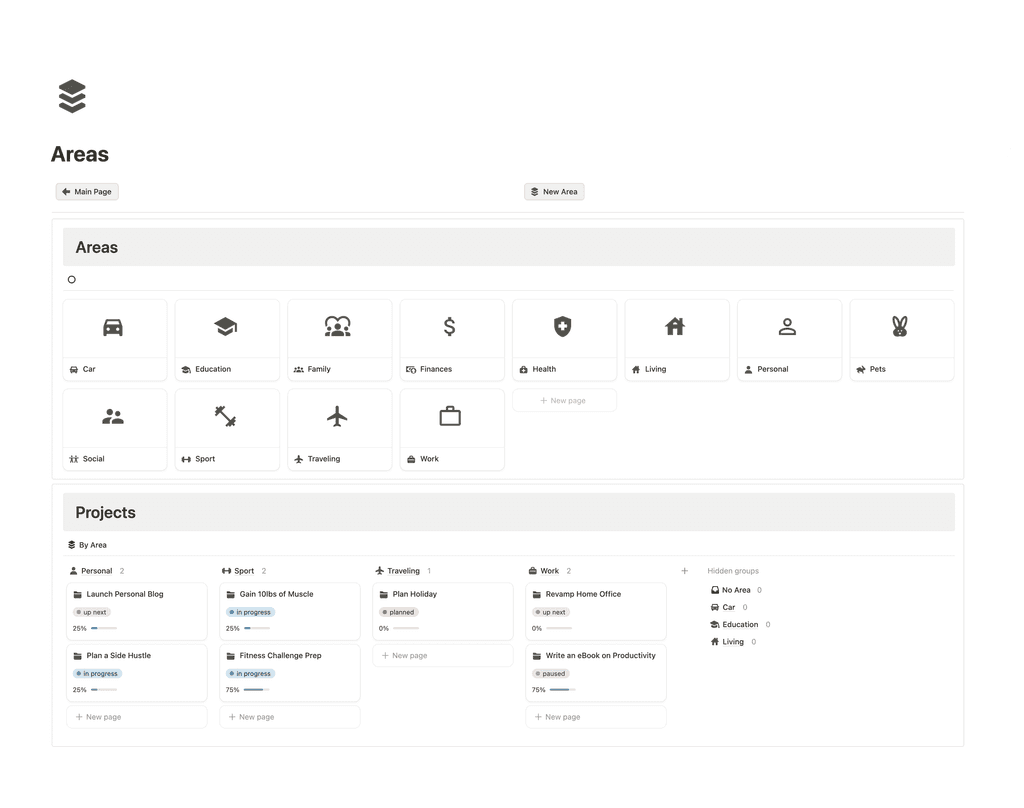Add New page under Personal column

pyautogui.click(x=136, y=717)
